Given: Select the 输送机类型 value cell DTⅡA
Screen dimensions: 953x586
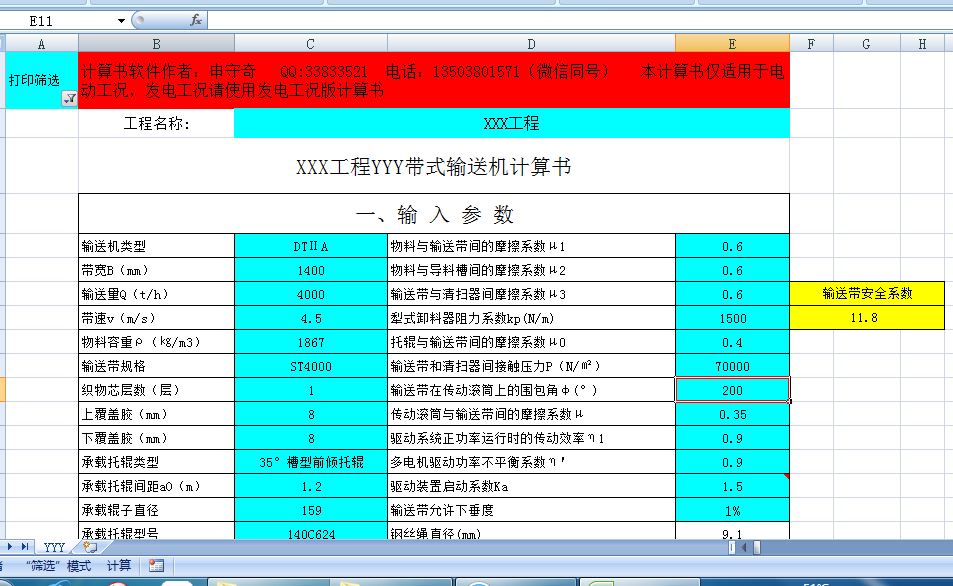Looking at the screenshot, I should pyautogui.click(x=310, y=246).
